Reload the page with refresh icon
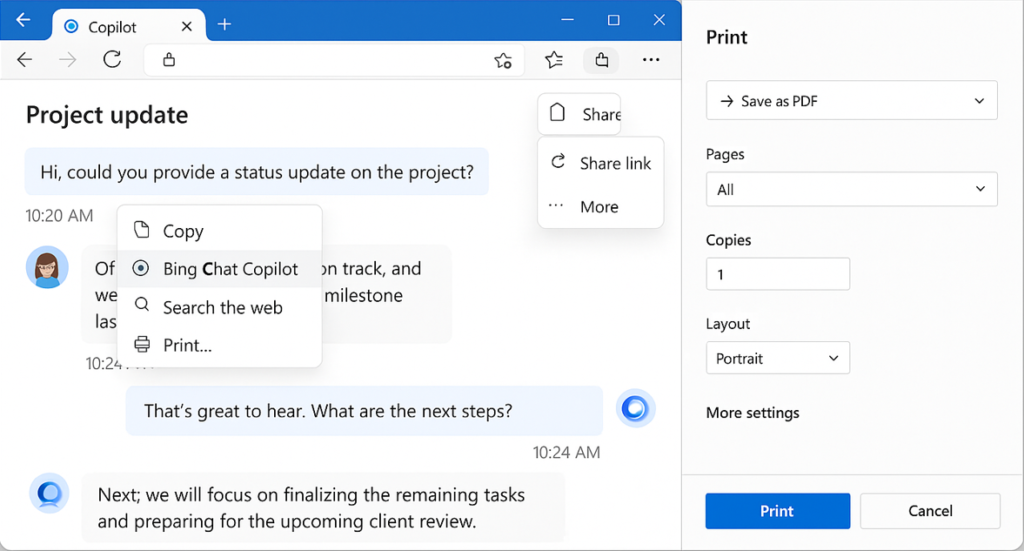 coord(112,60)
